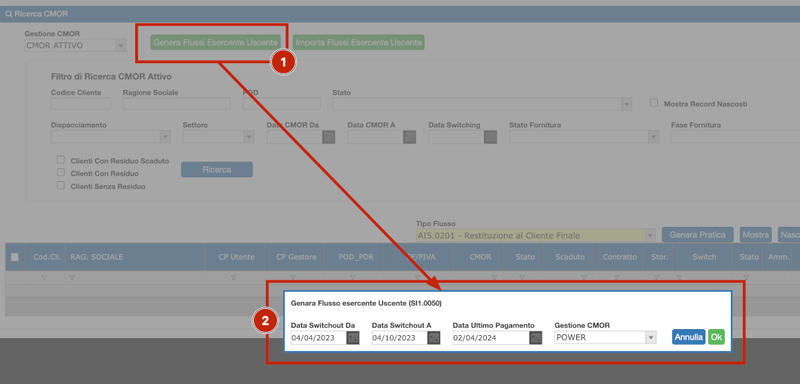Check Clienti Senza Residuo option
This screenshot has height=384, width=800.
click(61, 186)
